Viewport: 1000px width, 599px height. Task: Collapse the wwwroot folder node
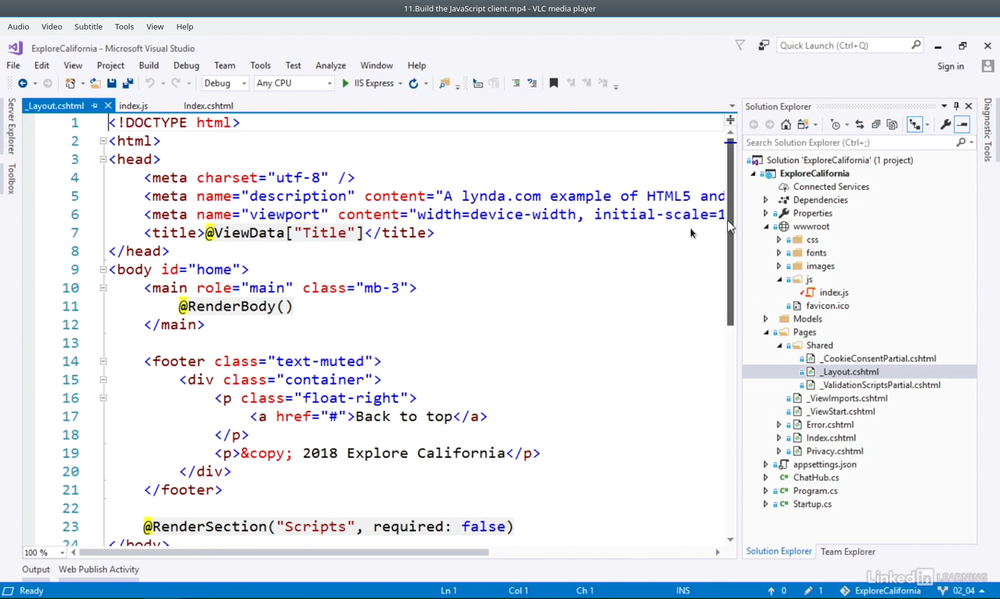[x=766, y=226]
